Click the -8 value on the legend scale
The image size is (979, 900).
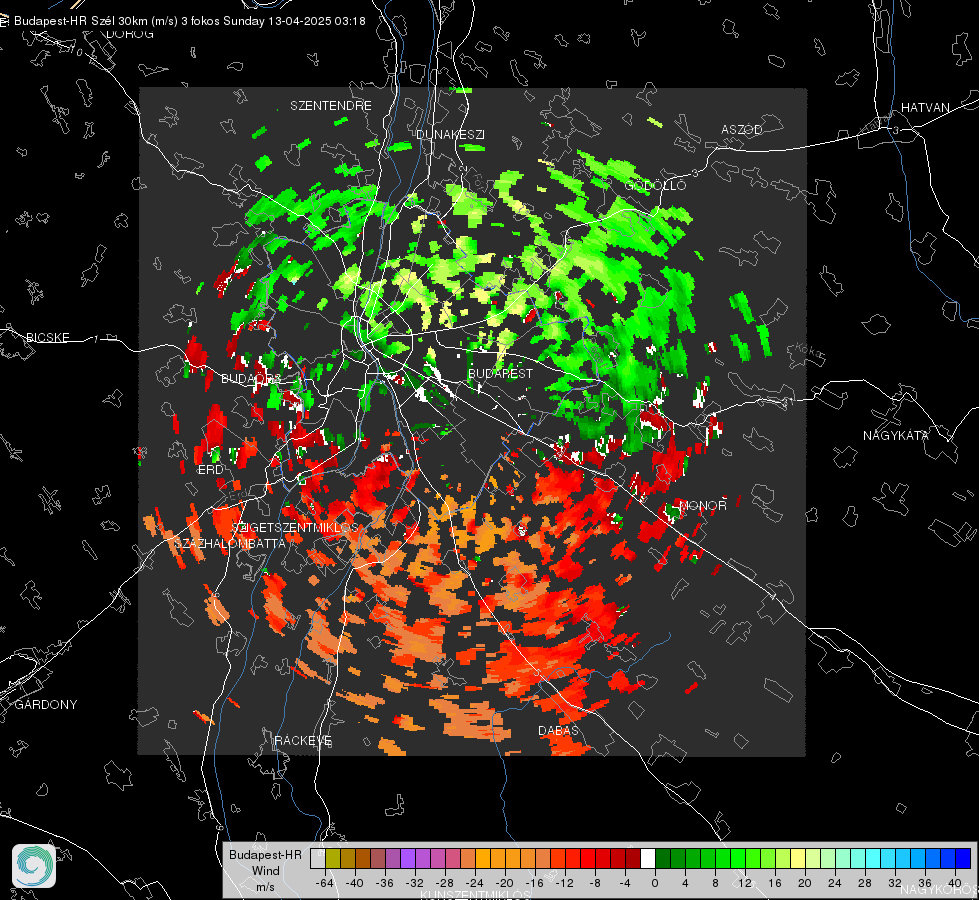(595, 883)
